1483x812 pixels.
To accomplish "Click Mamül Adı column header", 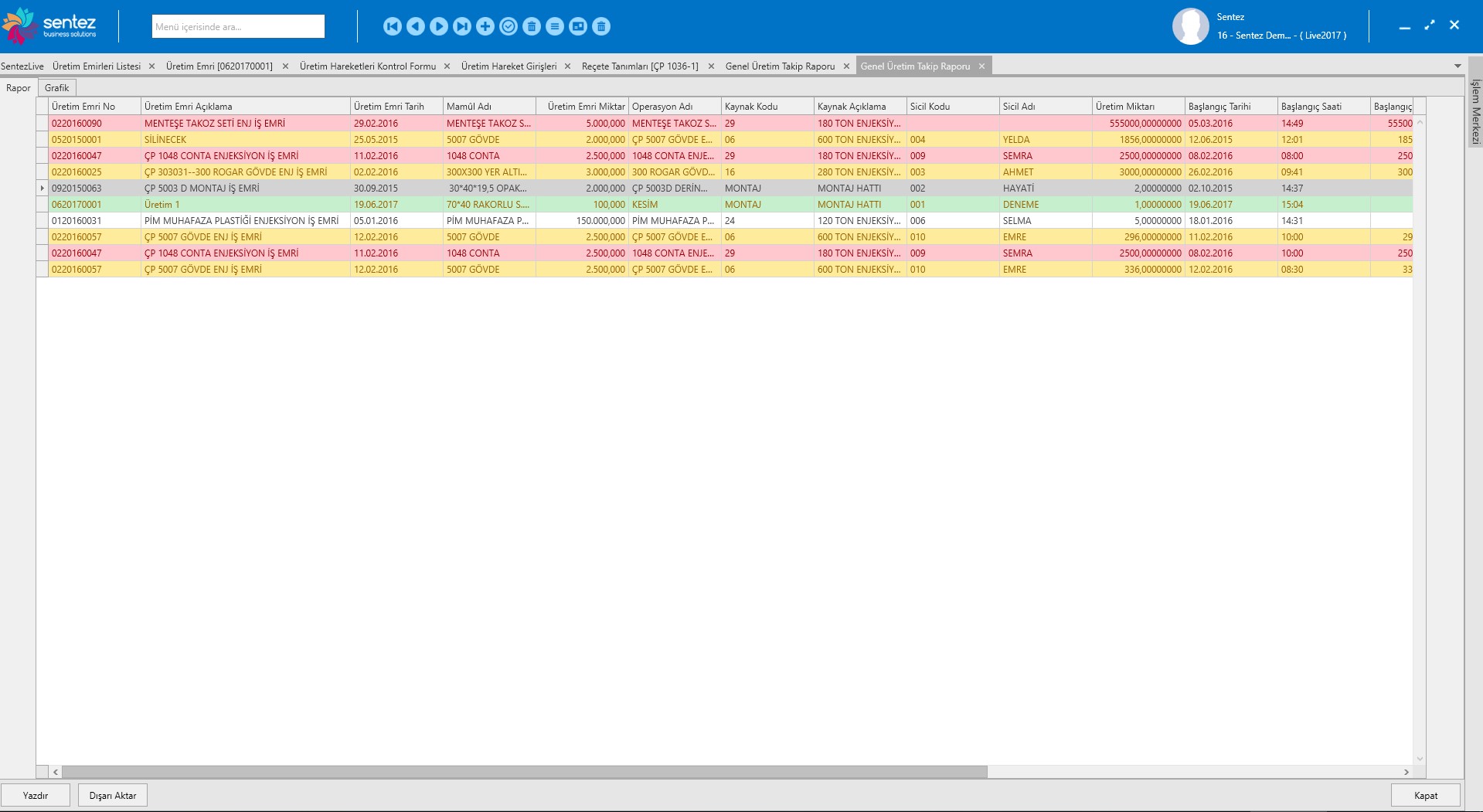I will pyautogui.click(x=489, y=107).
